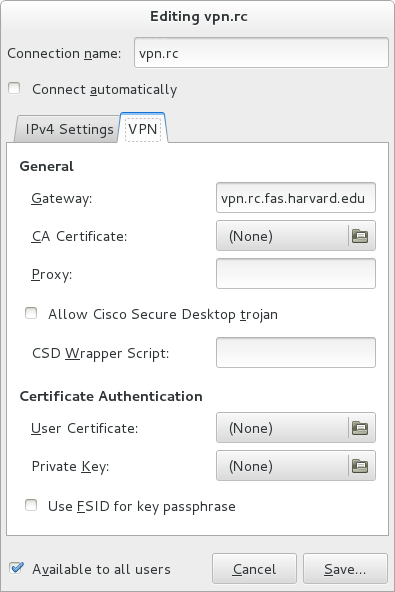
Task: Enable Connect automatically checkbox
Action: tap(14, 88)
